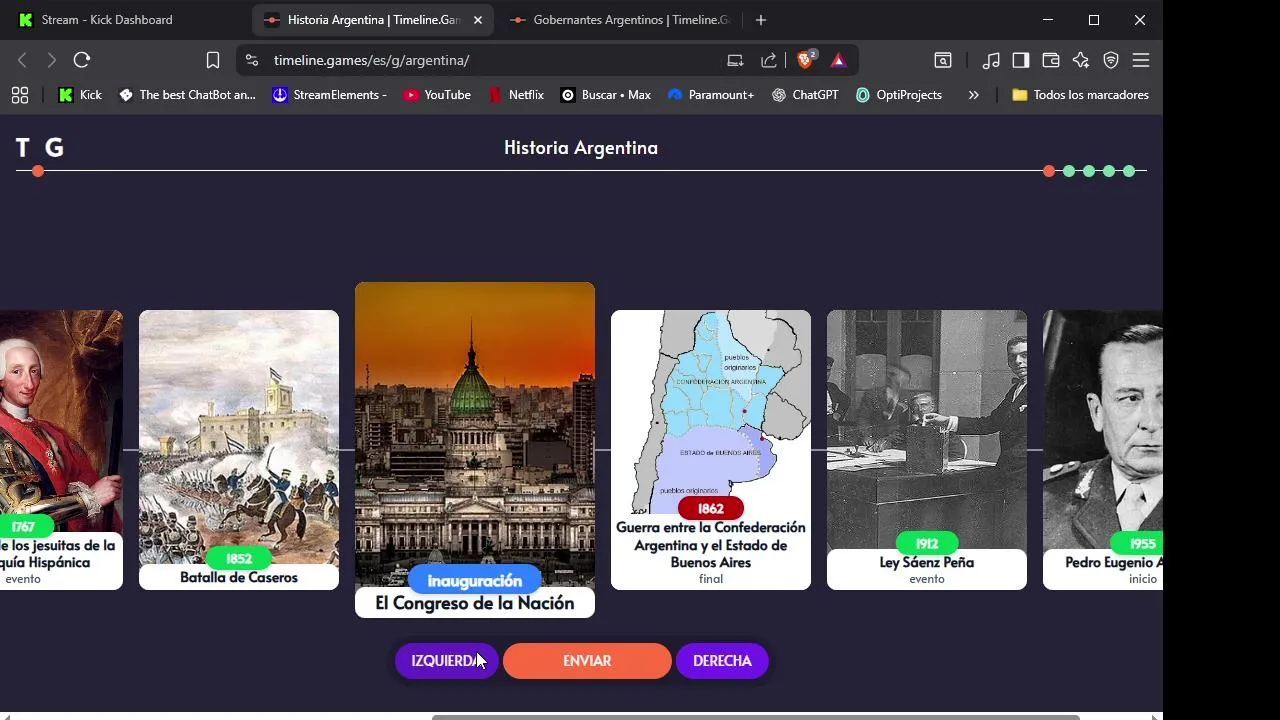Toggle the browser sidebar panel icon
This screenshot has height=720, width=1280.
click(x=1021, y=60)
